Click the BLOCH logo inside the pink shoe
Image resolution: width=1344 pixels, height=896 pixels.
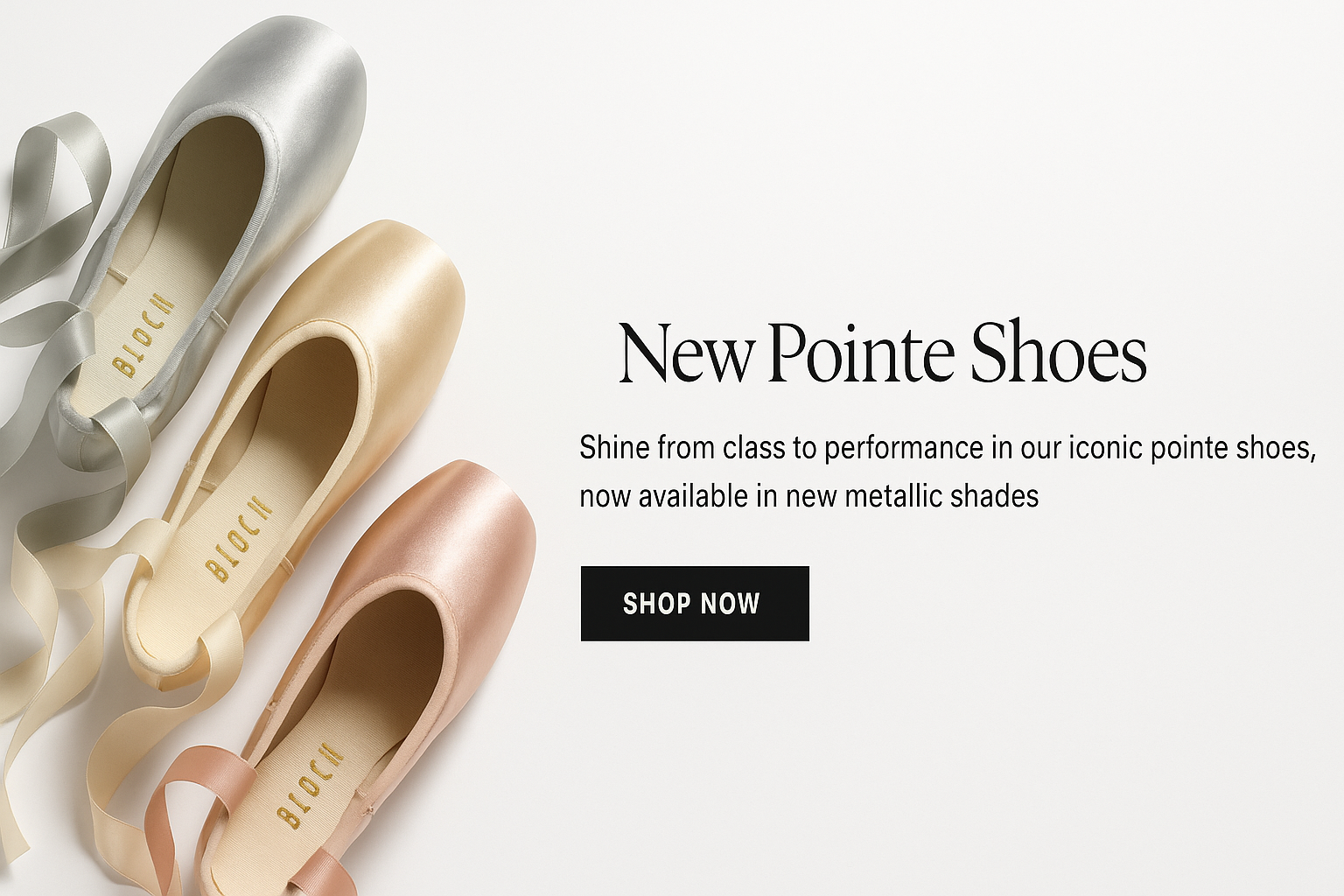pos(311,784)
